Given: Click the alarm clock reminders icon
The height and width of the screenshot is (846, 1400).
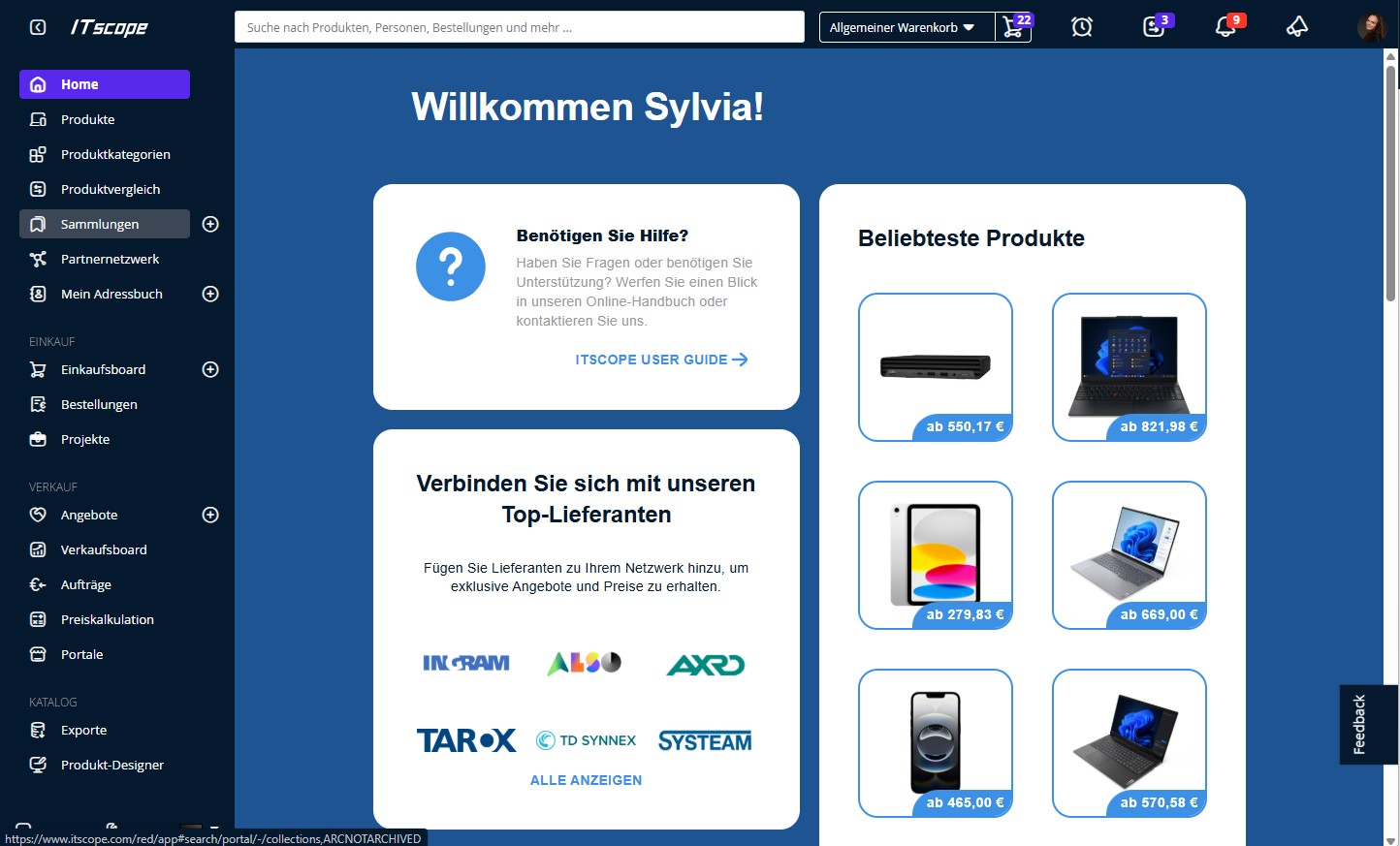Looking at the screenshot, I should (1082, 27).
